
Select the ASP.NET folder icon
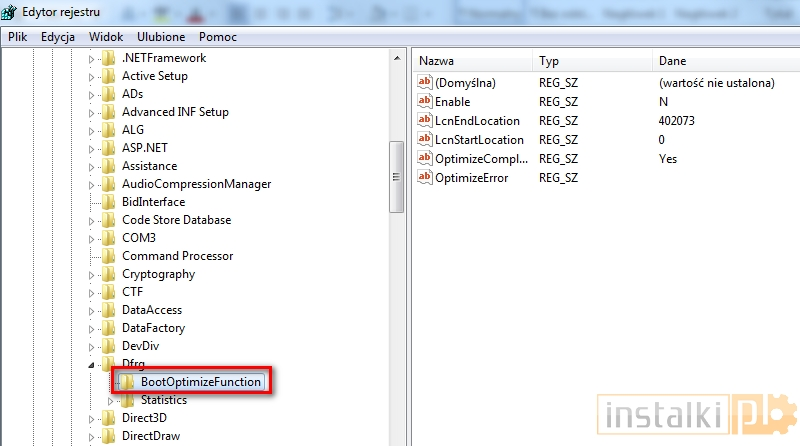click(108, 148)
